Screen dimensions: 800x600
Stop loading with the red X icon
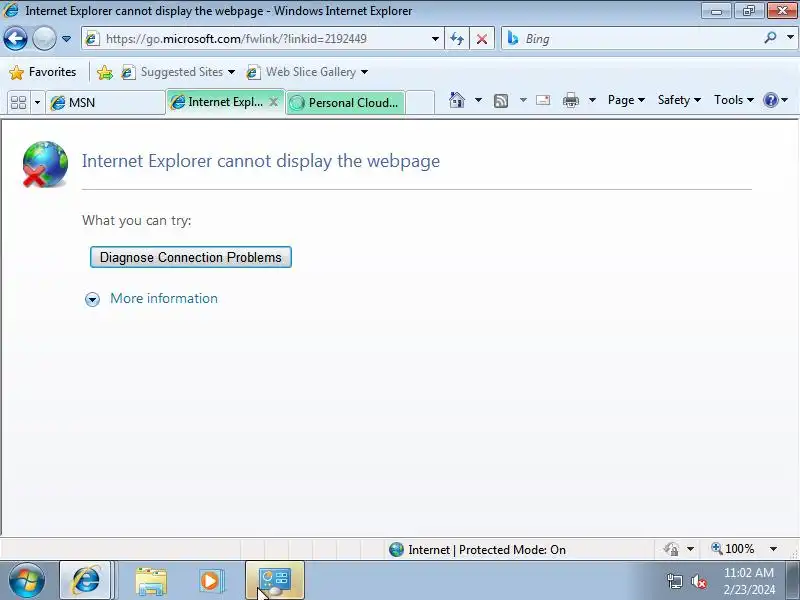coord(482,39)
